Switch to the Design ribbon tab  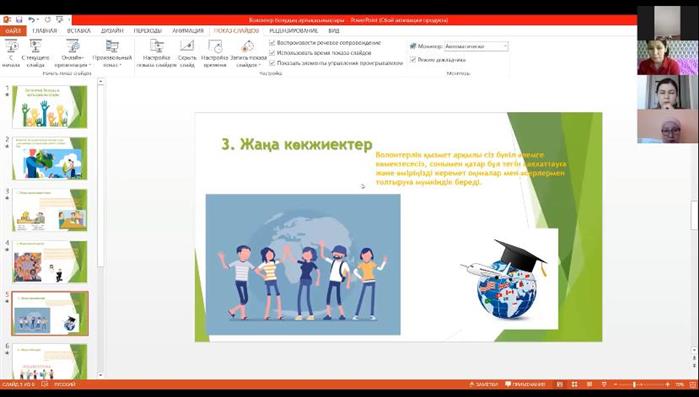[x=112, y=31]
